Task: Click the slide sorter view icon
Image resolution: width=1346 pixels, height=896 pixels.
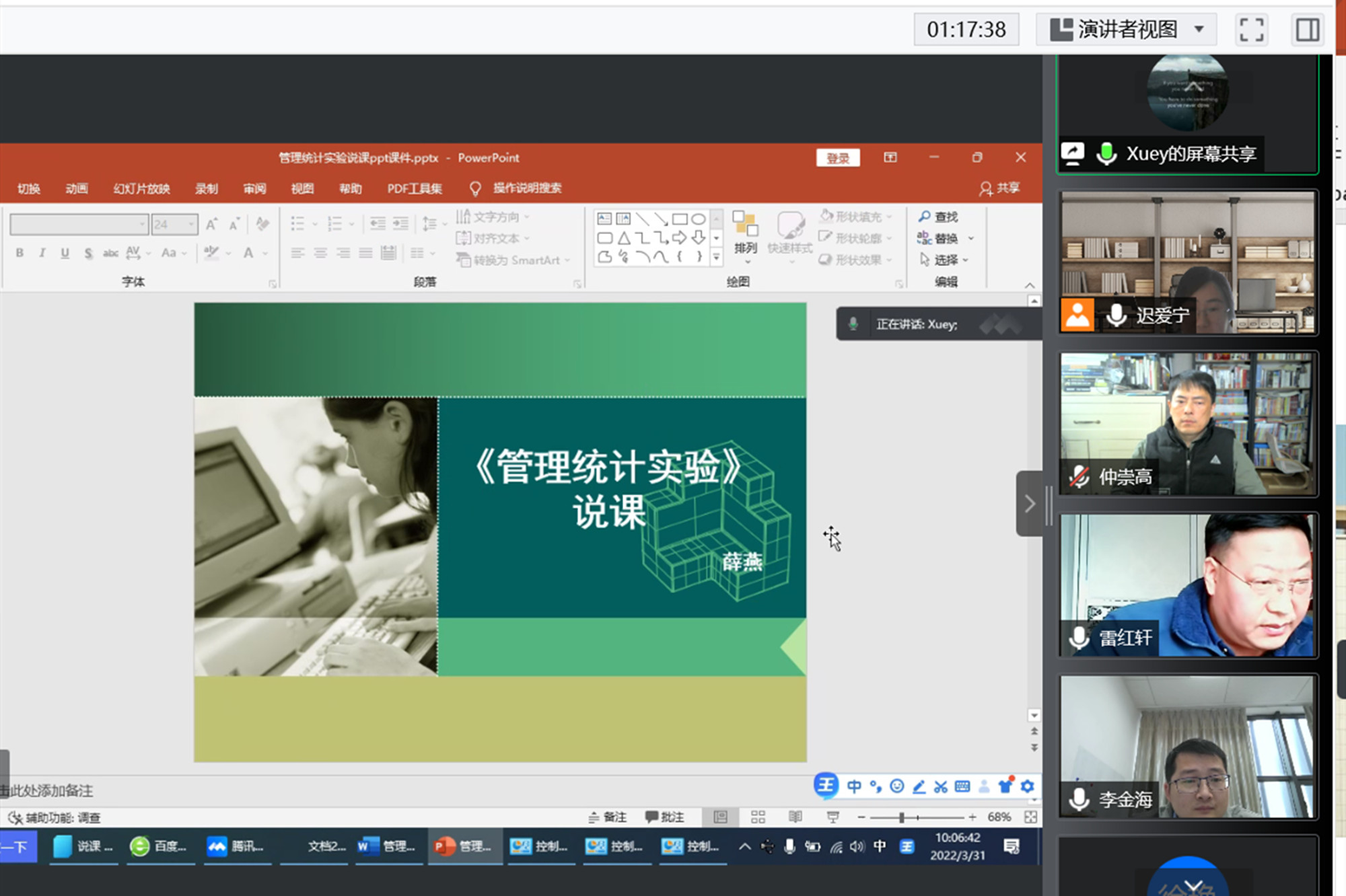Action: pyautogui.click(x=758, y=817)
